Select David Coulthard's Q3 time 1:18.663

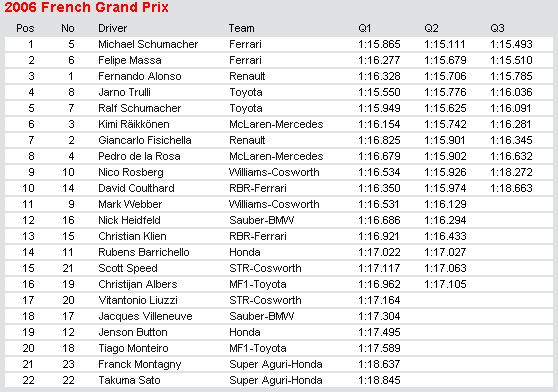[x=511, y=188]
